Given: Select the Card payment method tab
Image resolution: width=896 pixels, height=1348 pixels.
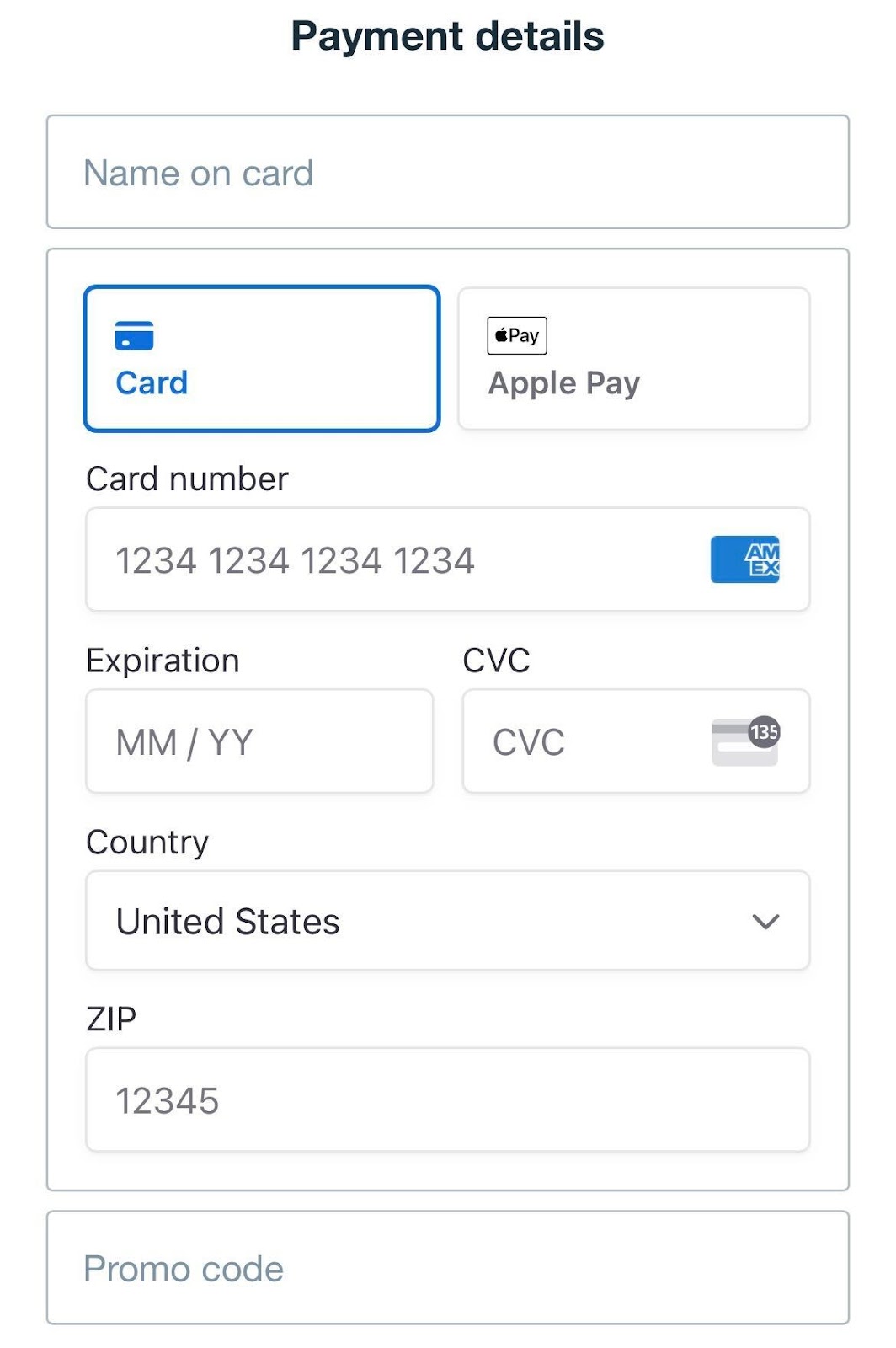Looking at the screenshot, I should [x=261, y=359].
